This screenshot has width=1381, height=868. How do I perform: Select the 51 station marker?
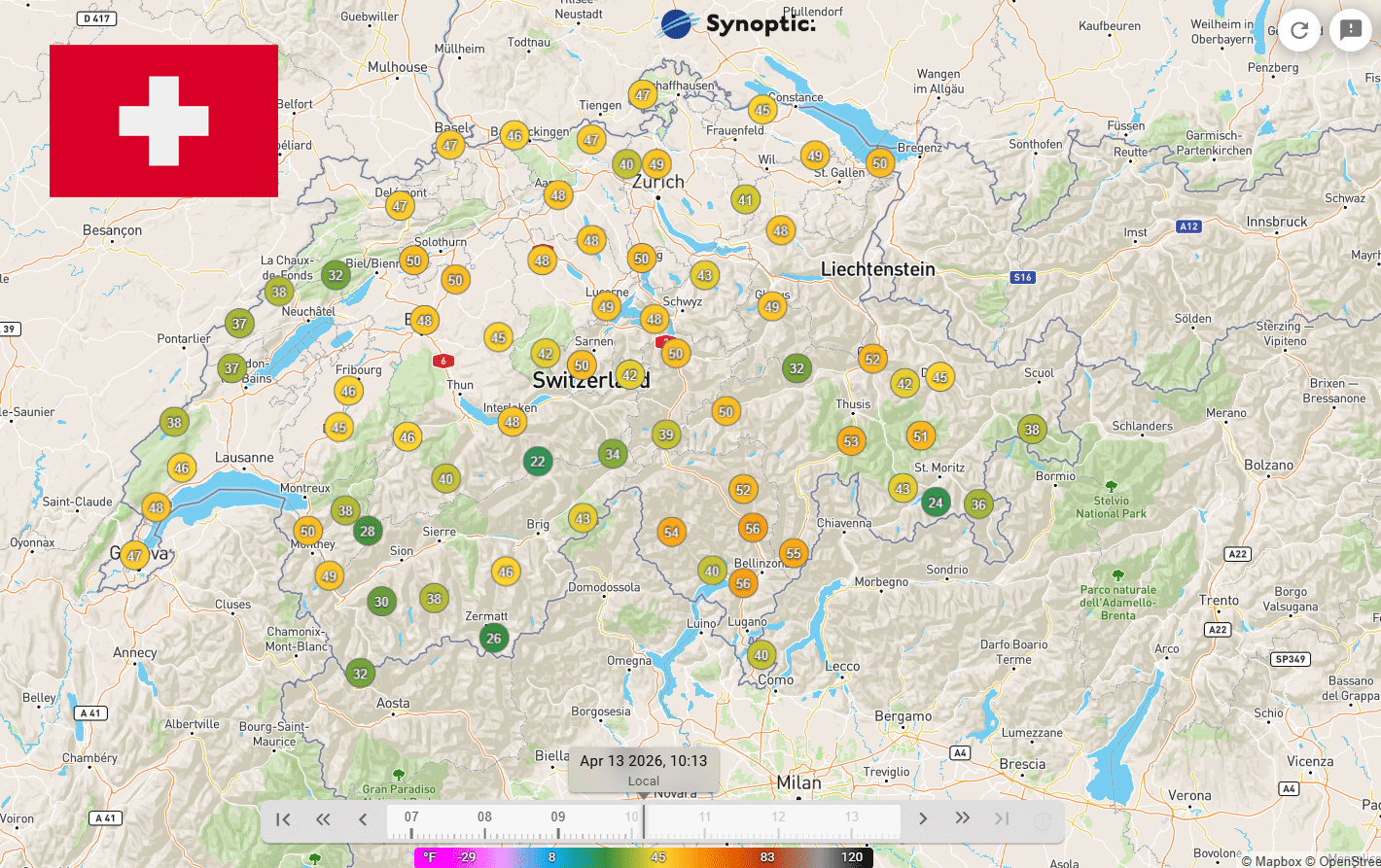[x=921, y=436]
